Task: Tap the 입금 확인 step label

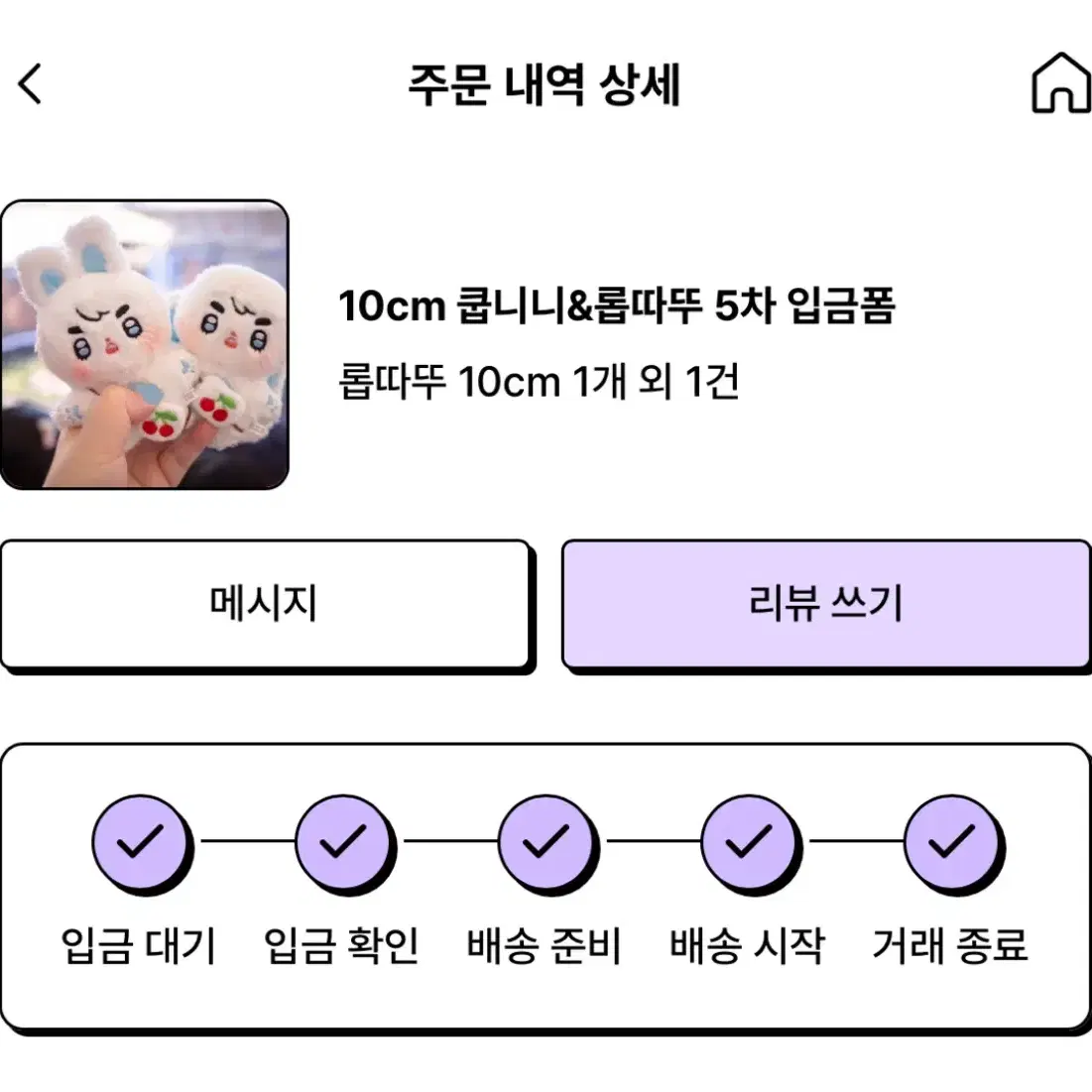Action: coord(342,946)
